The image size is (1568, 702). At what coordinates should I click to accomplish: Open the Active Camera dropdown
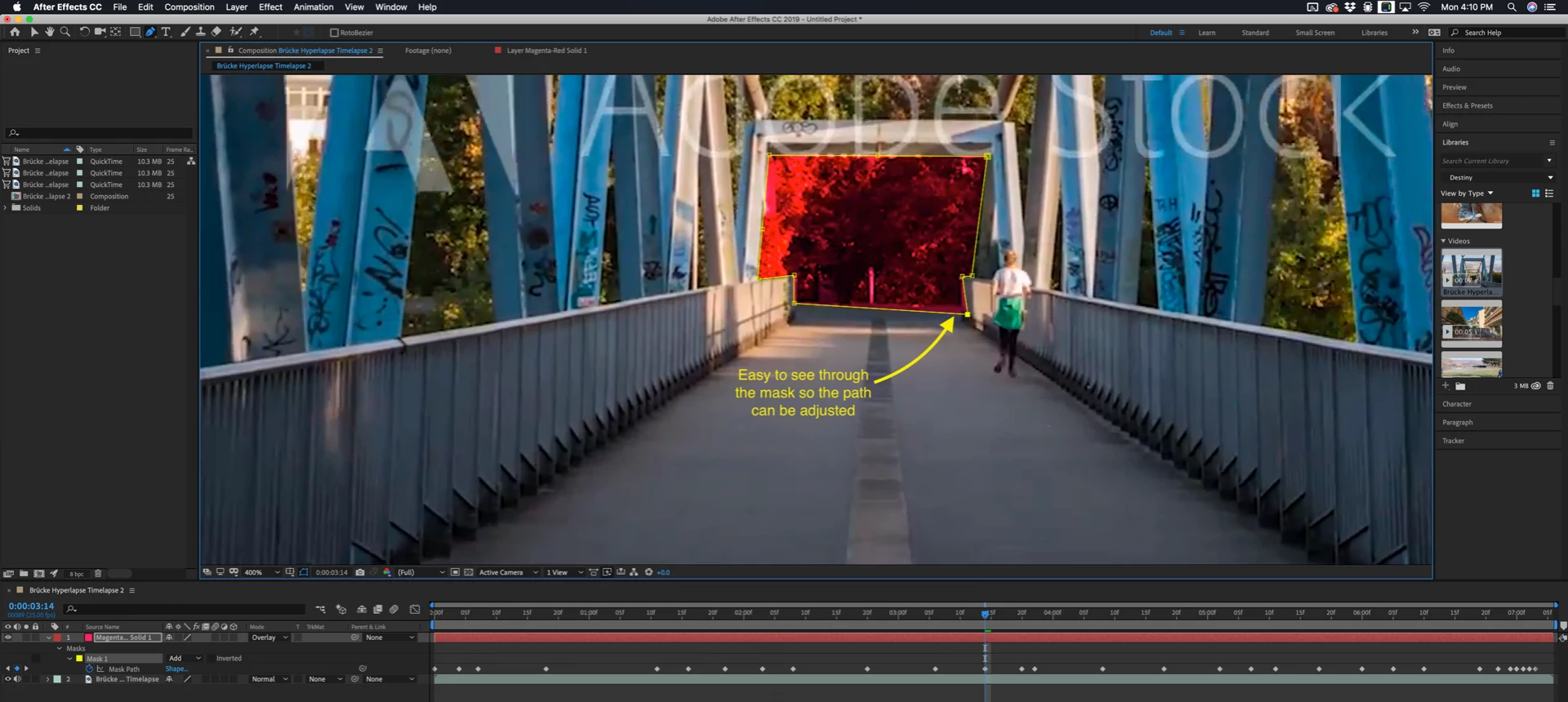[508, 572]
